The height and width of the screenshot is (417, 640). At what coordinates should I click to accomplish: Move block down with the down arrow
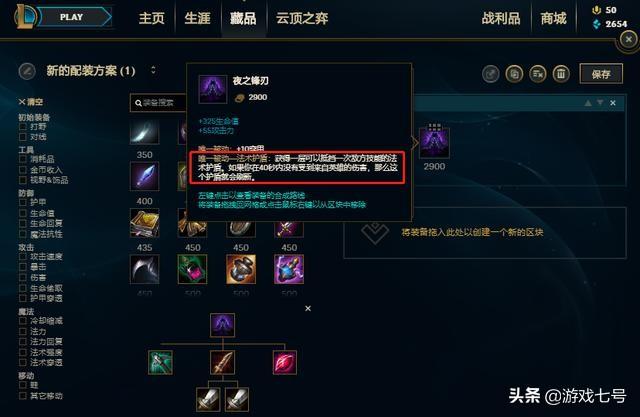coord(600,103)
